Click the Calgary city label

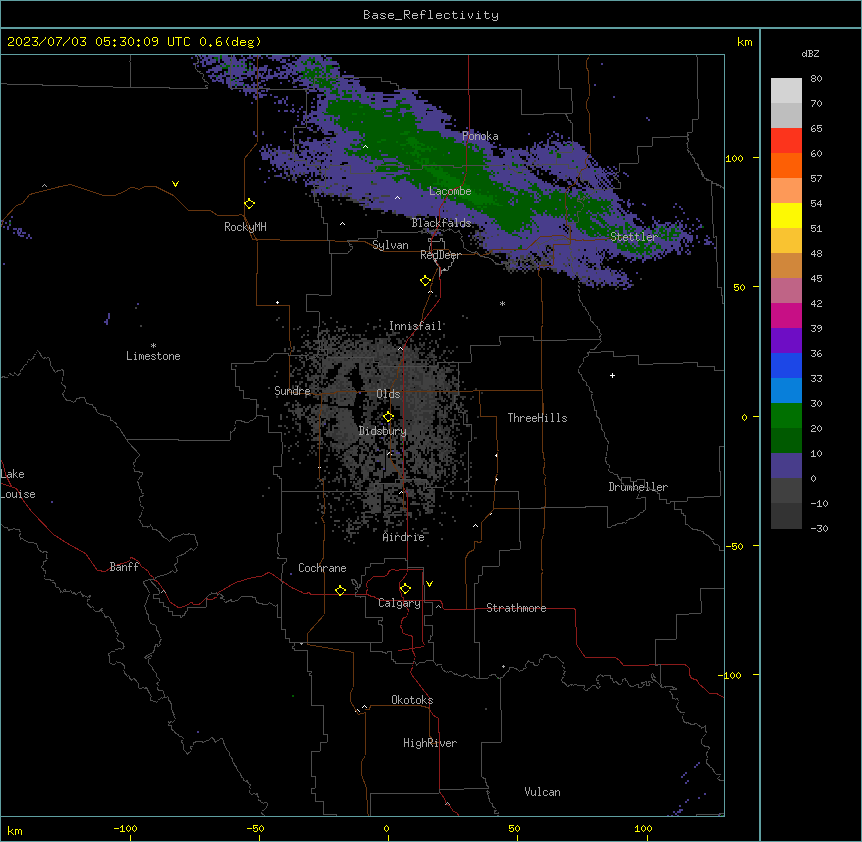(399, 603)
